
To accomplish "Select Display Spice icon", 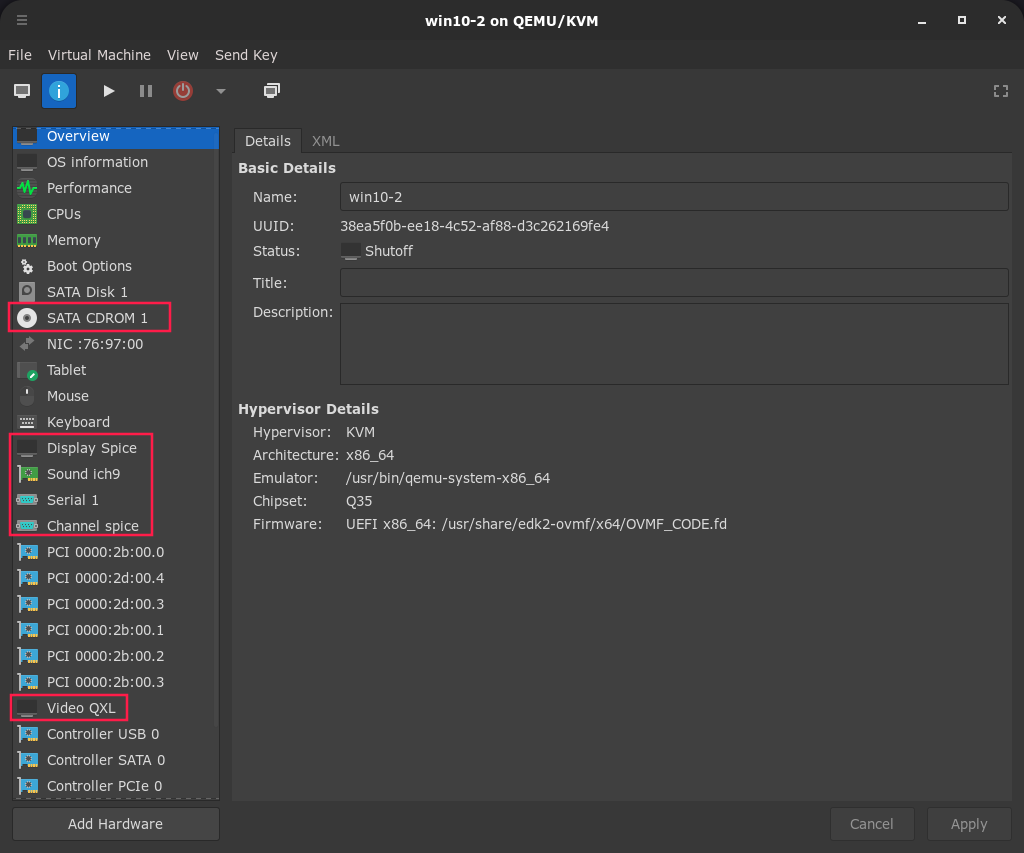I will pyautogui.click(x=27, y=448).
